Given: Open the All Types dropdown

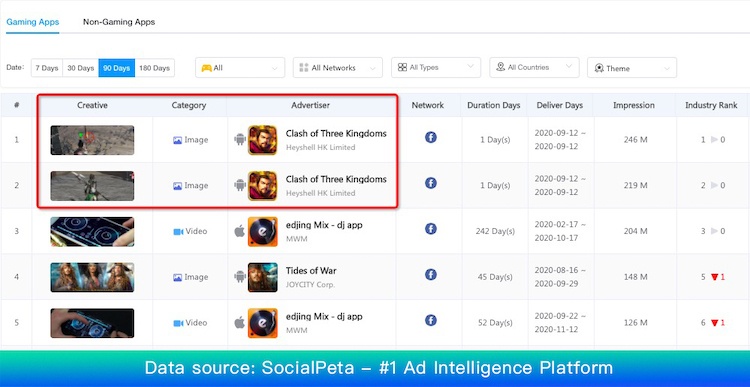Looking at the screenshot, I should pyautogui.click(x=436, y=67).
